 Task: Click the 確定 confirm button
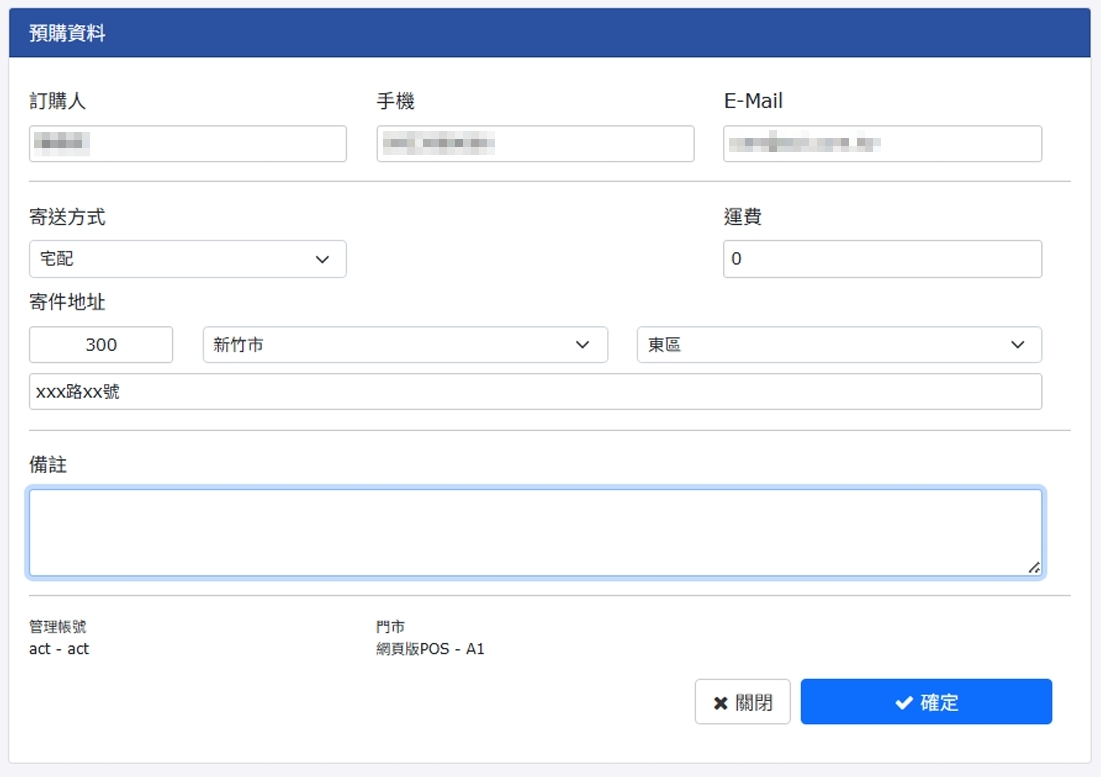[x=926, y=701]
